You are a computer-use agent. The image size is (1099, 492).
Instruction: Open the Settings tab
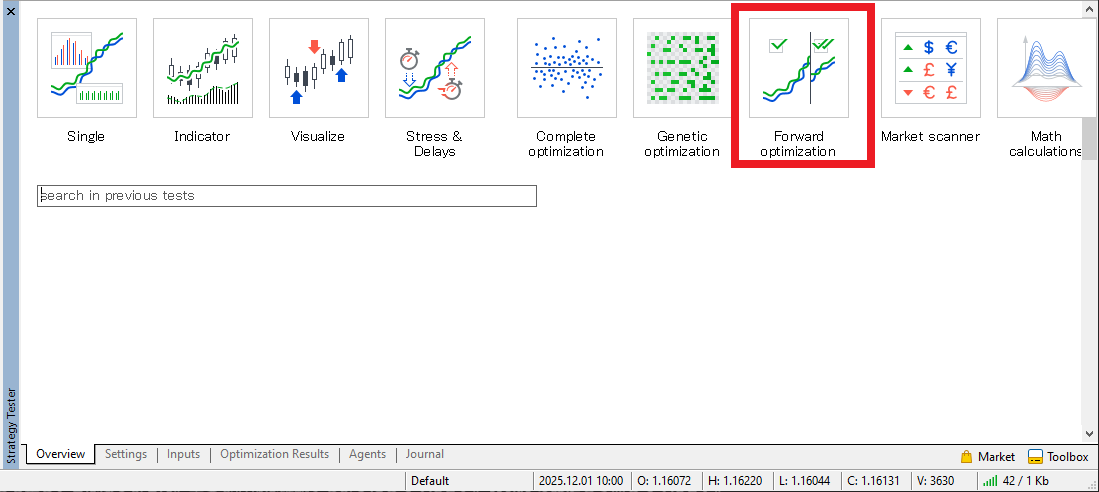tap(126, 454)
